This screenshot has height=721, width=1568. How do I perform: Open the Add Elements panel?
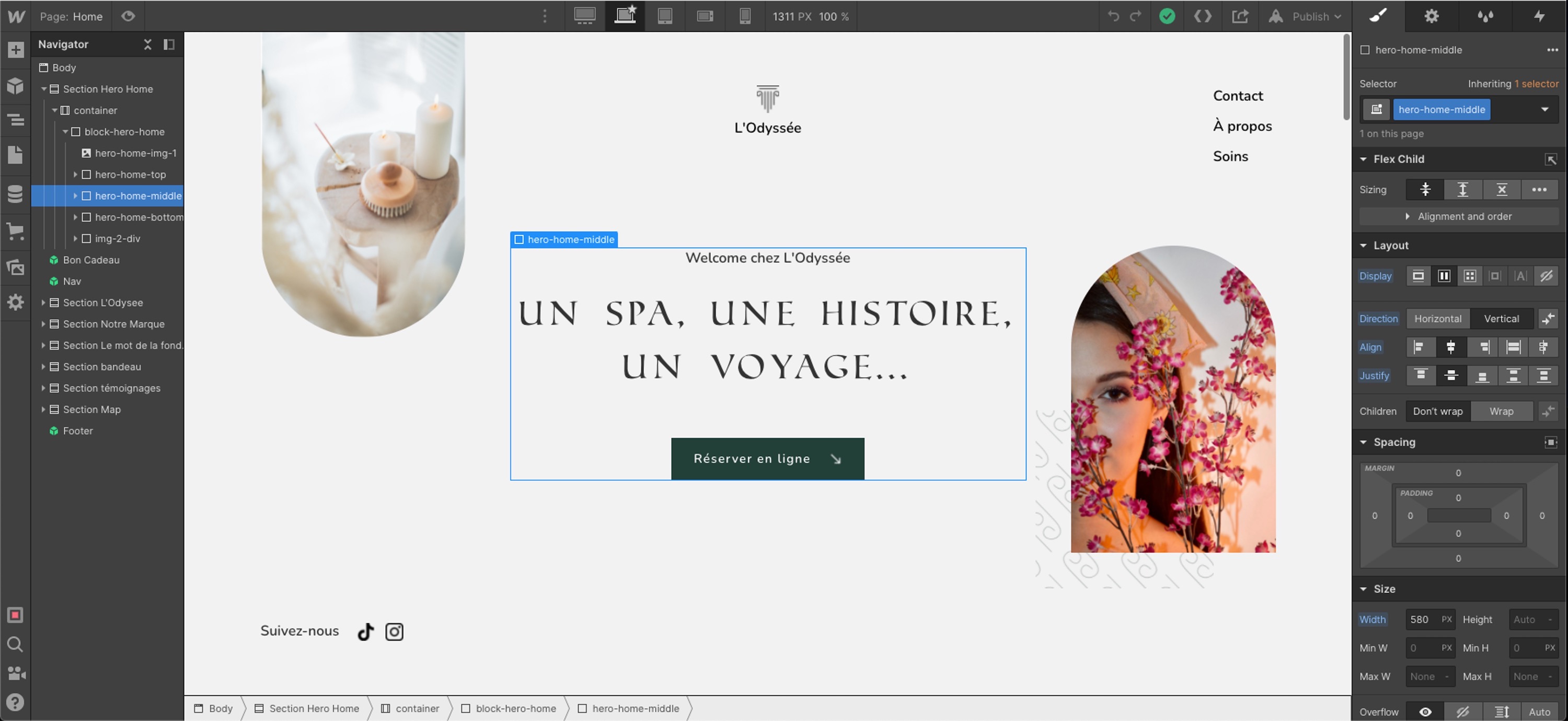(16, 50)
